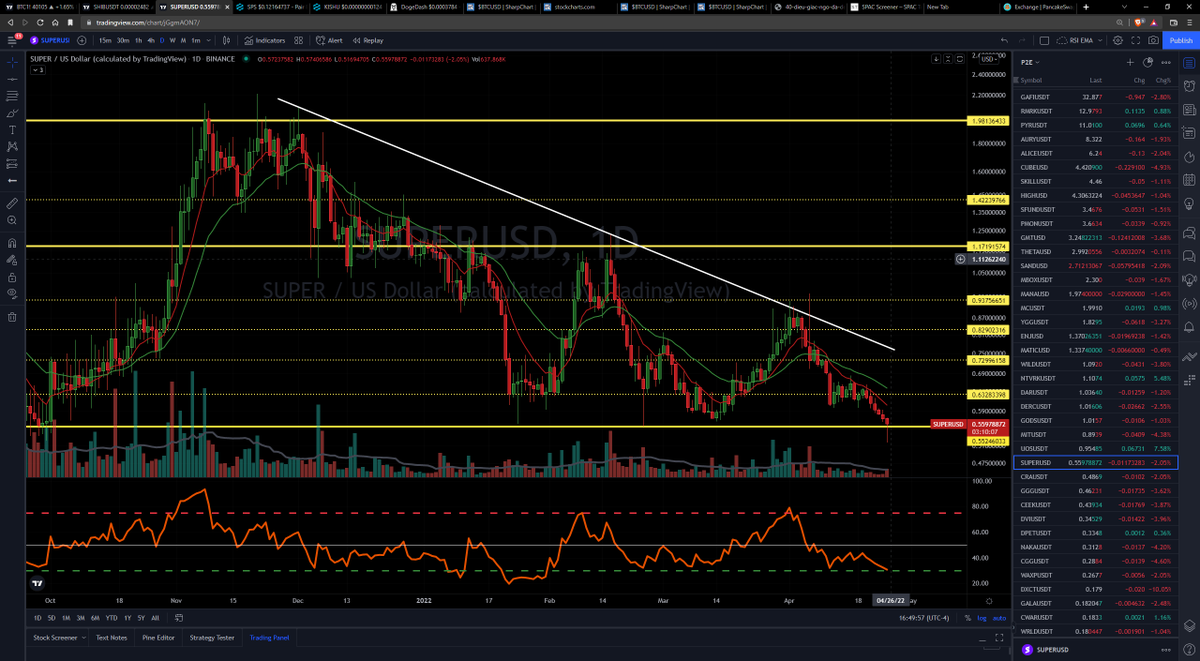The height and width of the screenshot is (661, 1200).
Task: Open the candlestick chart style menu
Action: click(x=226, y=41)
